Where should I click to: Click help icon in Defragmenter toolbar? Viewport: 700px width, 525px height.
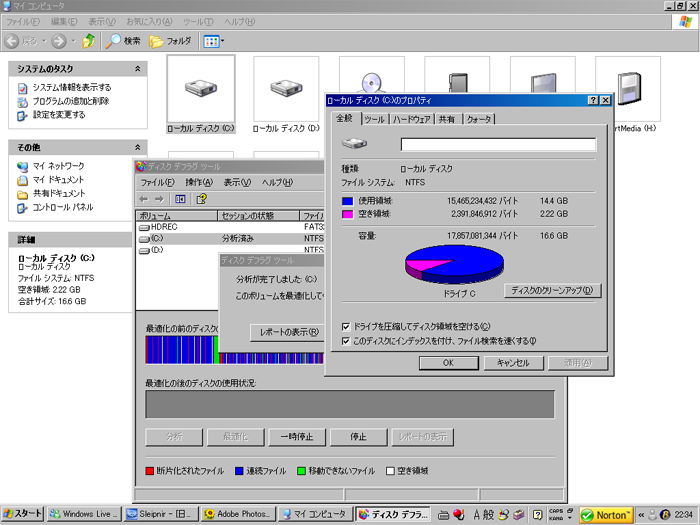click(201, 199)
